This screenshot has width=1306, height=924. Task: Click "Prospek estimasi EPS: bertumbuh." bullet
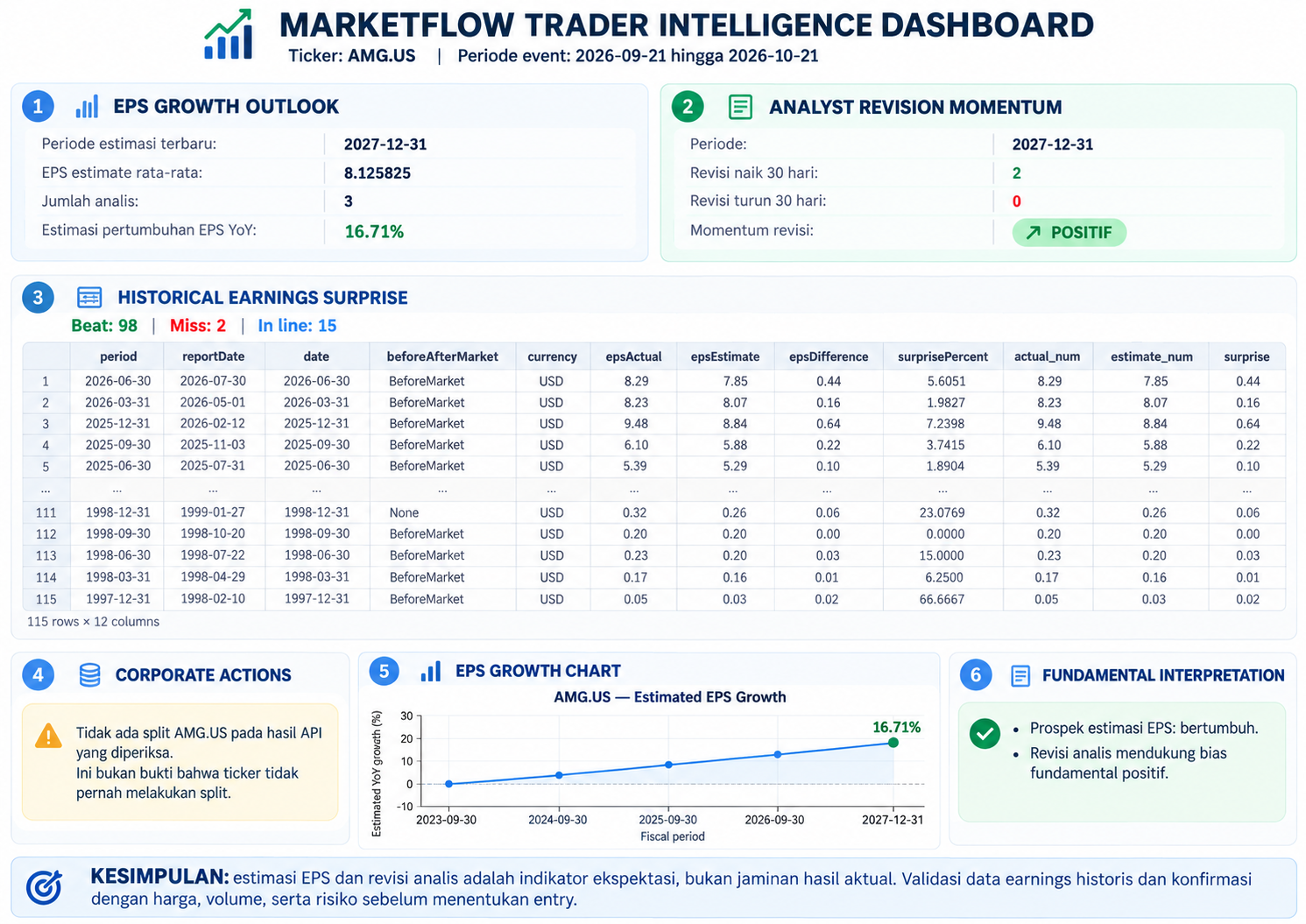point(1144,728)
